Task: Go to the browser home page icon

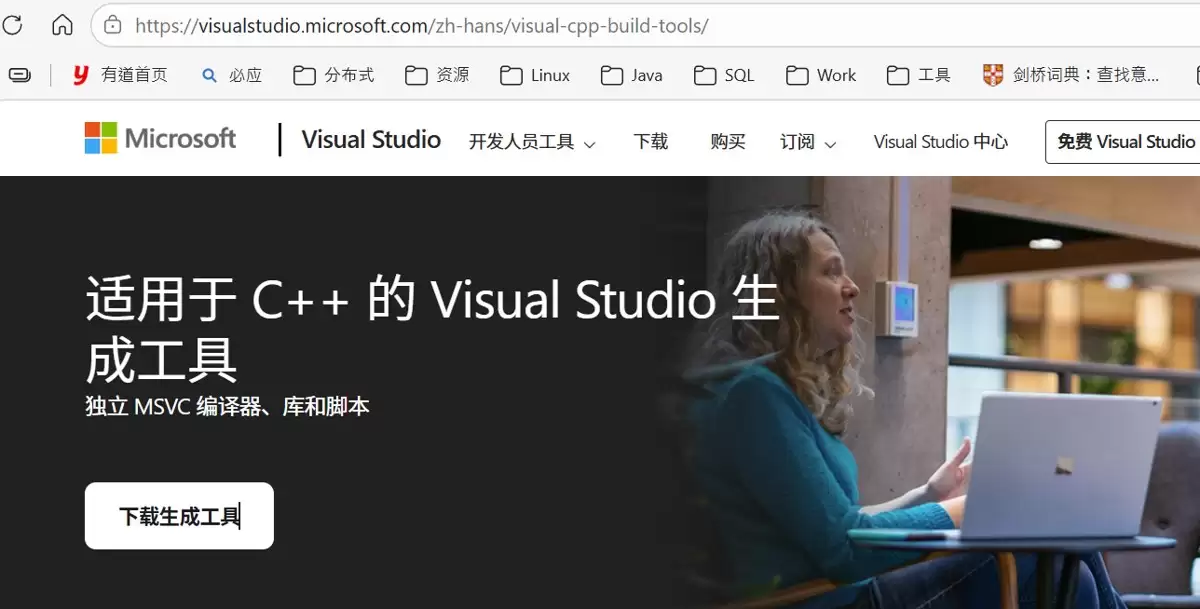Action: [62, 25]
